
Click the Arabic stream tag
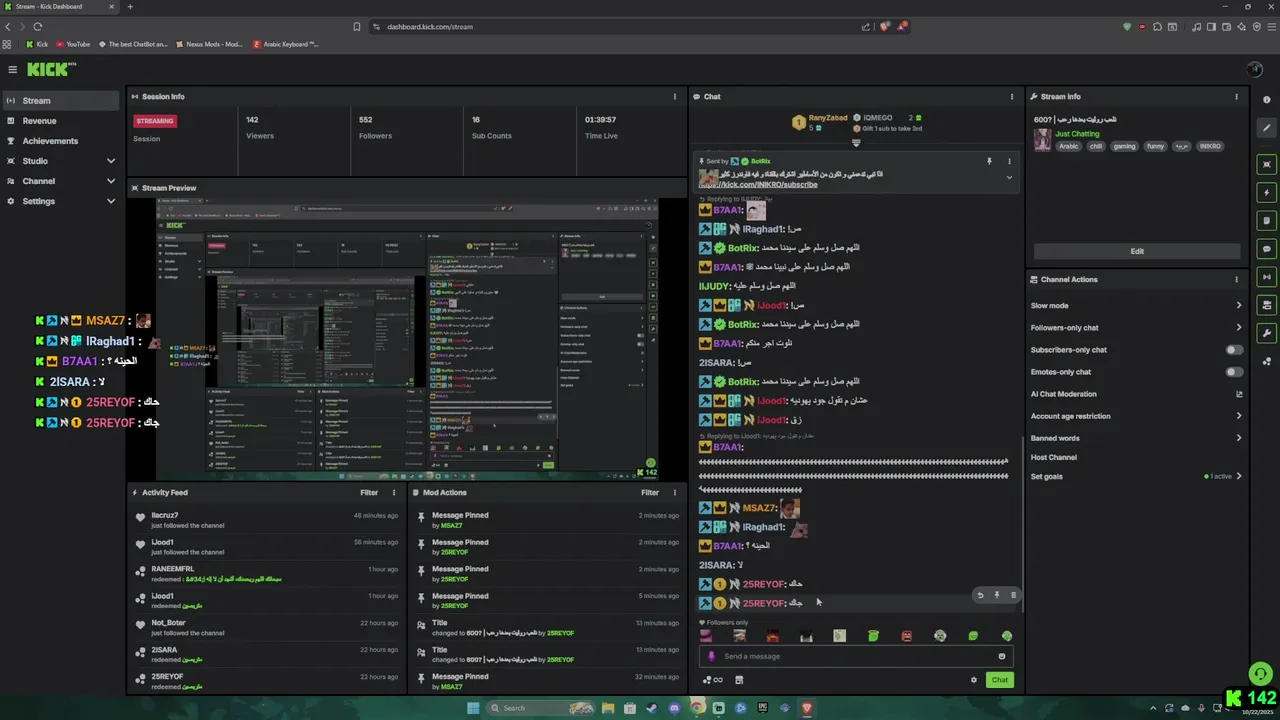(1069, 146)
